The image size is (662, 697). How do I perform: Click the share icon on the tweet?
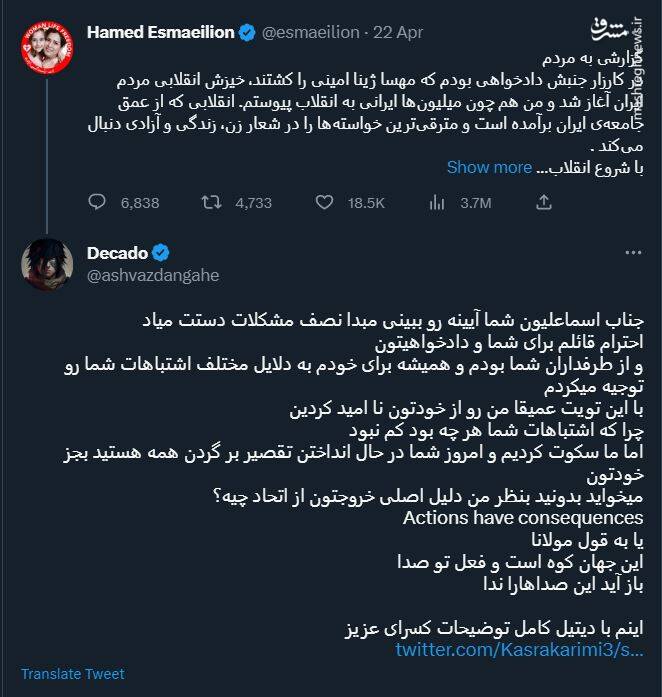pyautogui.click(x=544, y=203)
